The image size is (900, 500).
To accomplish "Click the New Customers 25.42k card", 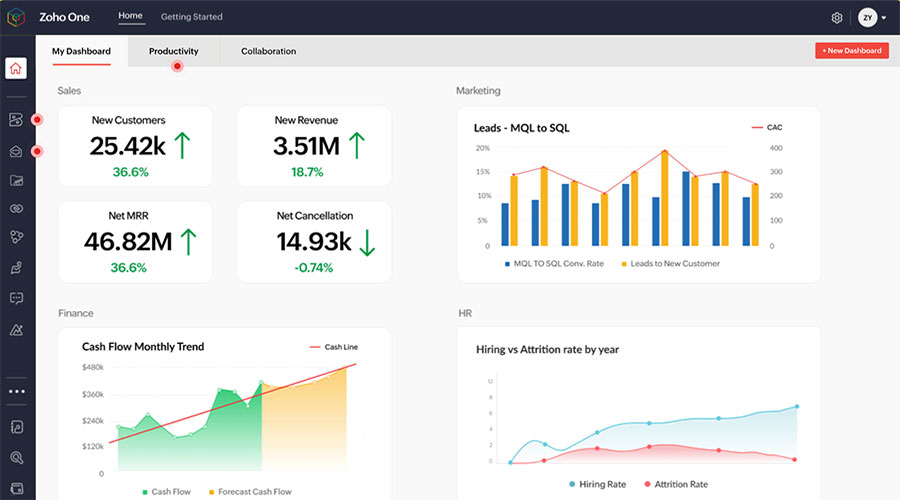I will click(x=135, y=145).
